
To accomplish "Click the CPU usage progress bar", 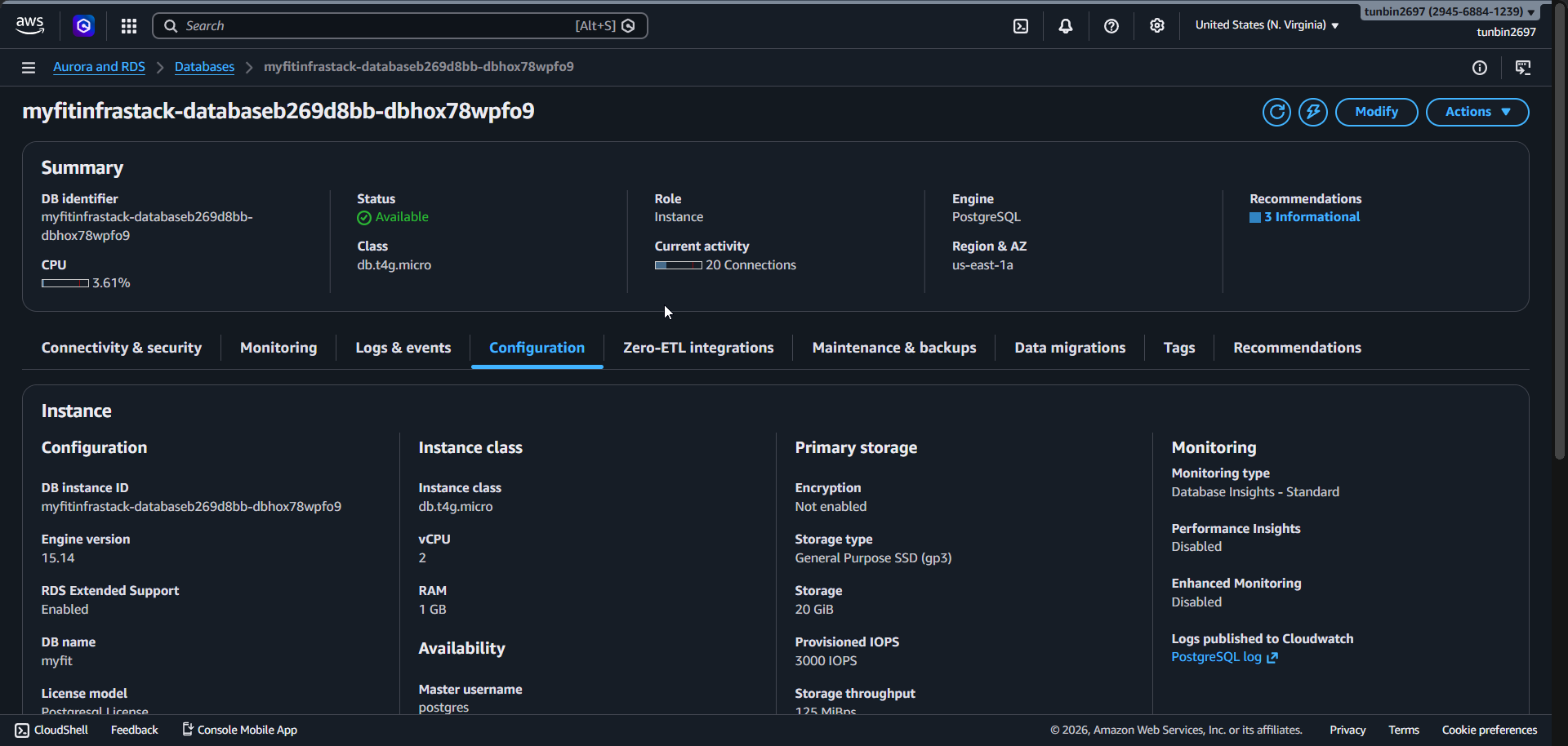I will click(65, 283).
